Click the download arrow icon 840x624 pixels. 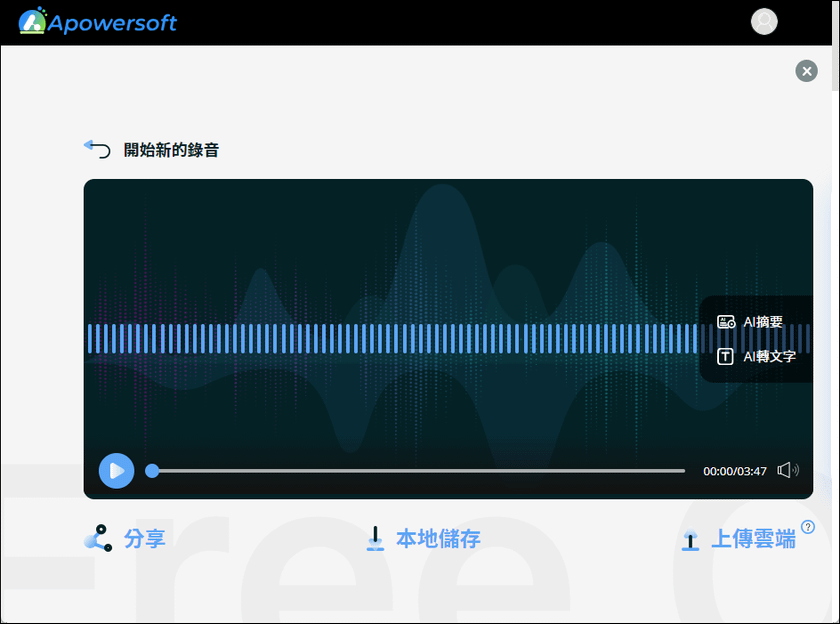[375, 538]
